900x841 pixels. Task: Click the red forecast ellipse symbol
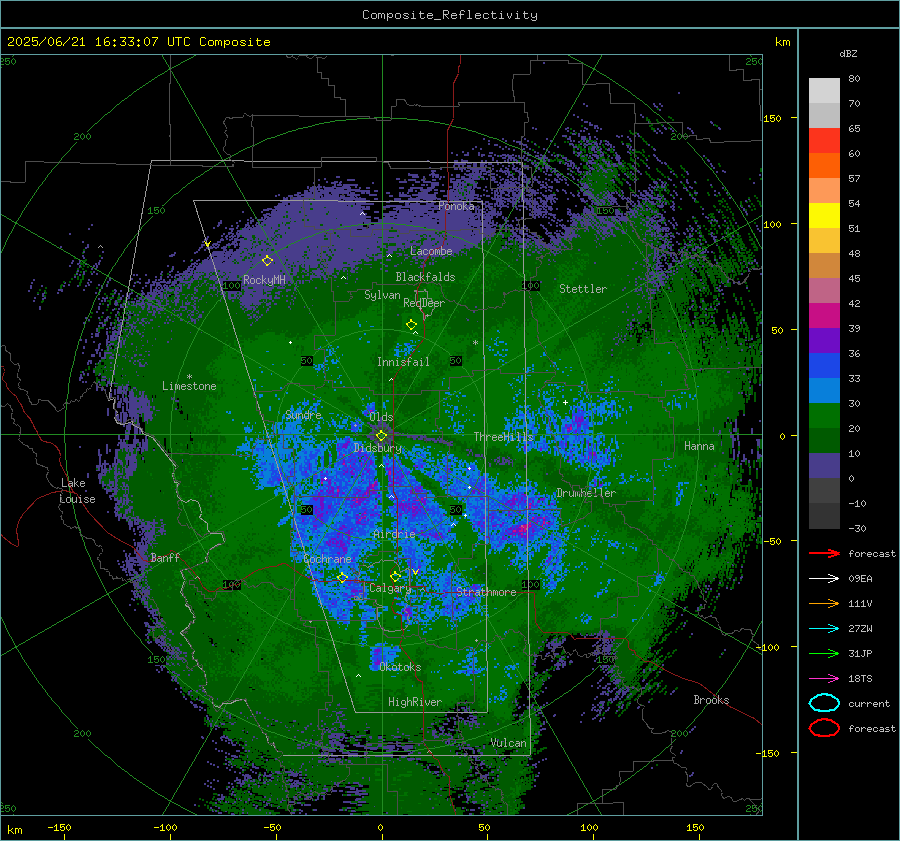[x=824, y=728]
